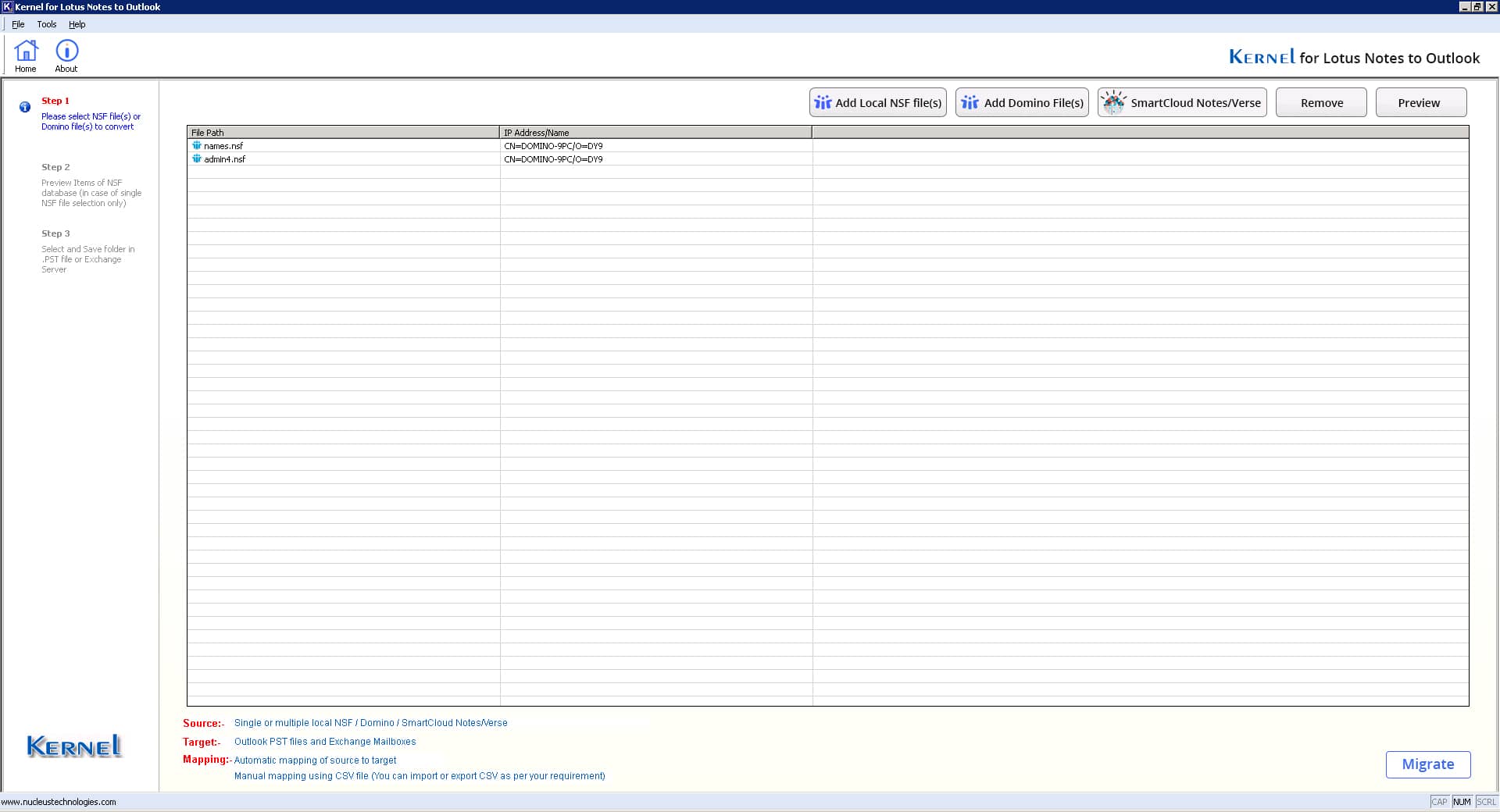This screenshot has height=812, width=1500.
Task: Select Step 1 heading
Action: pyautogui.click(x=55, y=101)
